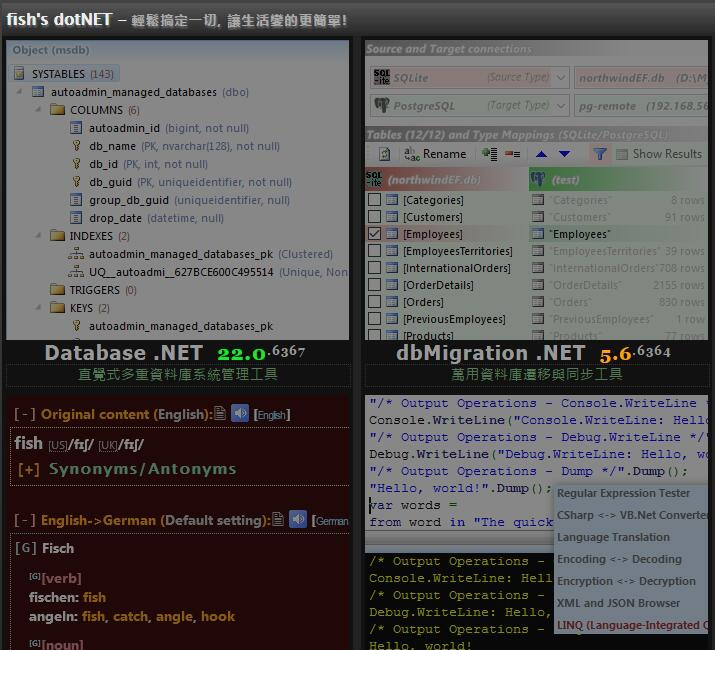Select the "Employees" target table row

point(619,234)
